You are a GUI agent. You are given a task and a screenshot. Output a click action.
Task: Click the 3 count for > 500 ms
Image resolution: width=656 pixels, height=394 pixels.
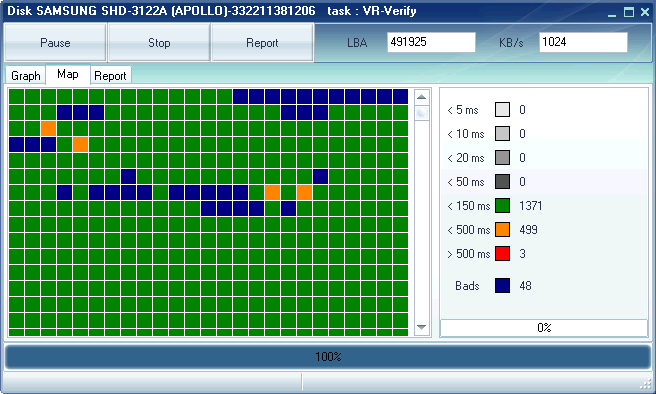pyautogui.click(x=522, y=253)
